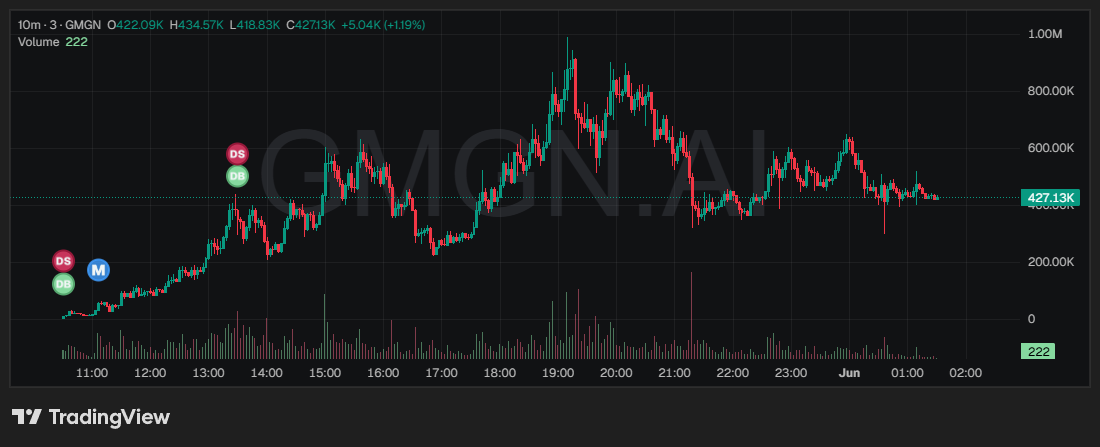Click the 12:00 time axis label

[x=150, y=373]
